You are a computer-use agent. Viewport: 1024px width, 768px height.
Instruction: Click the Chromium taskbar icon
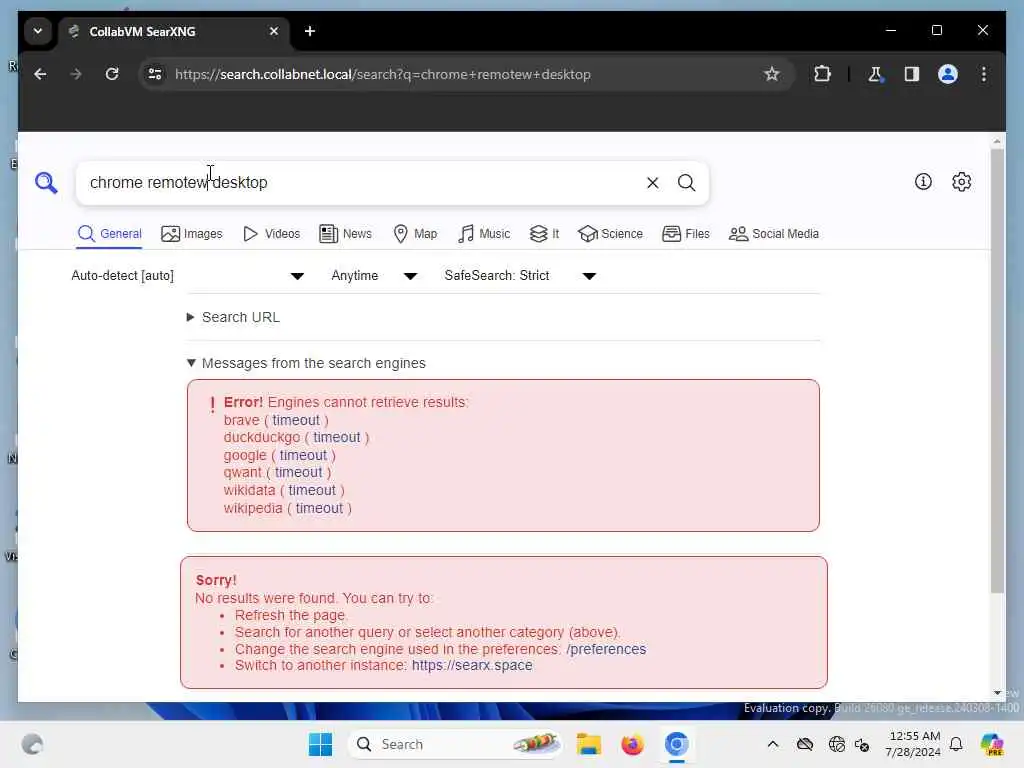click(x=677, y=744)
